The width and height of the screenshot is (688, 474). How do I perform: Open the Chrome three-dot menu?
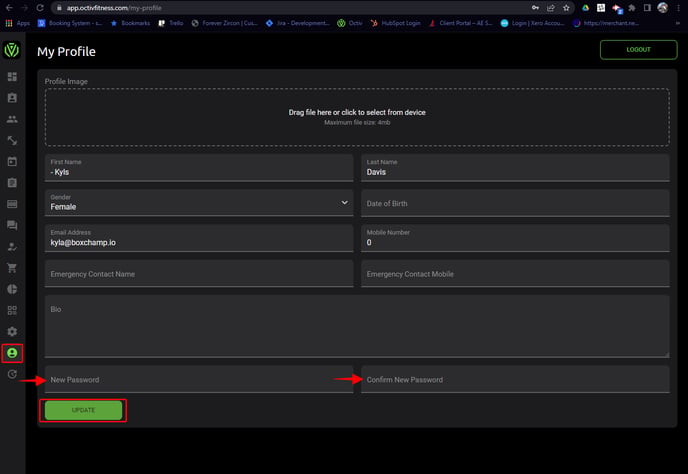click(x=678, y=7)
